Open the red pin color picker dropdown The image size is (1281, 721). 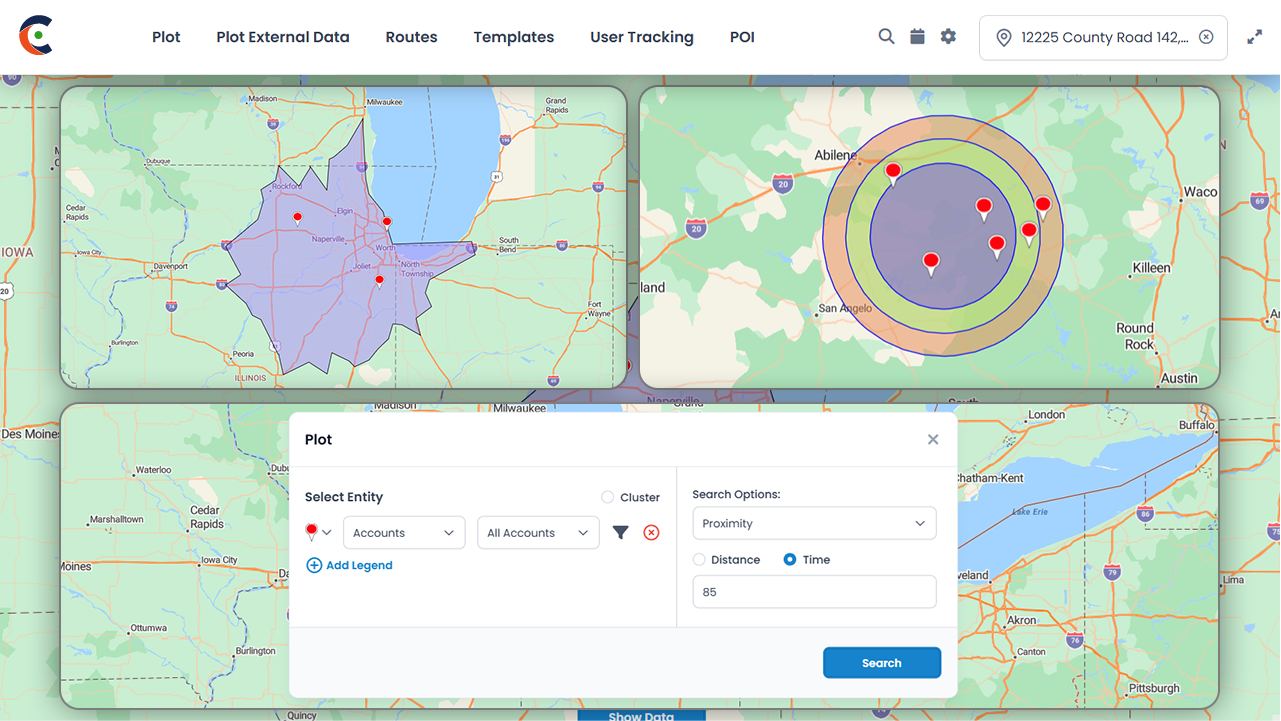tap(319, 533)
